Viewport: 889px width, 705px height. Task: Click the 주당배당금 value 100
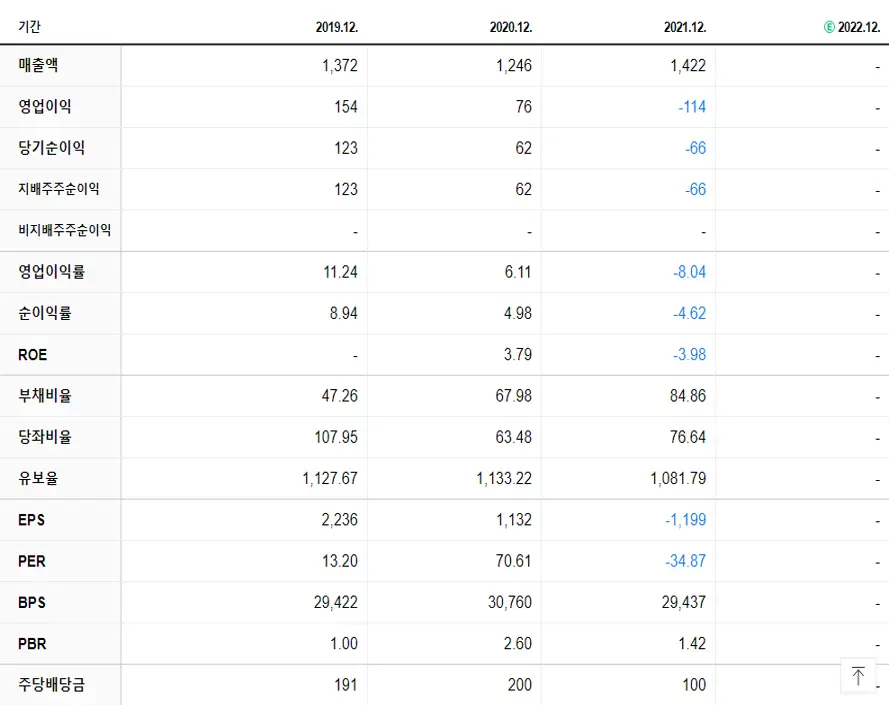click(x=694, y=685)
